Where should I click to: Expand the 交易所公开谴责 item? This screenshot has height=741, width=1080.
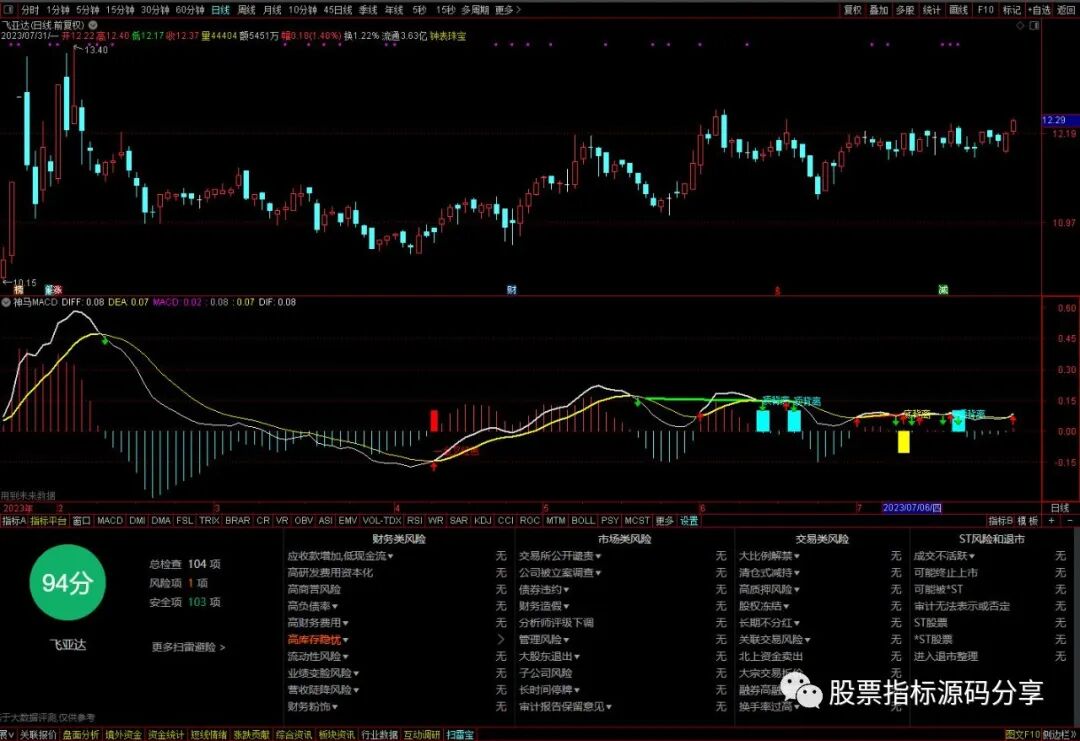tap(560, 556)
